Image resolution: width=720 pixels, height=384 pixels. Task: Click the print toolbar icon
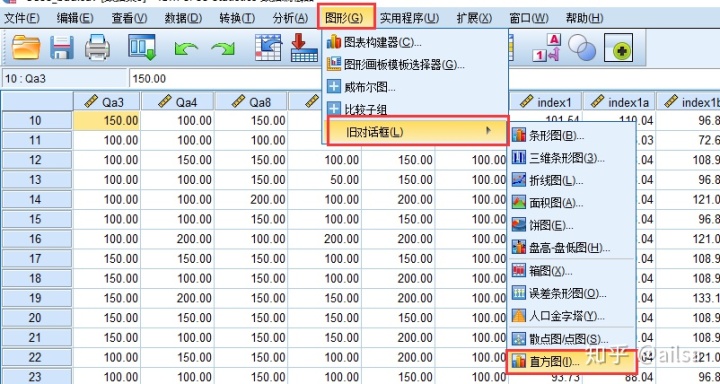97,47
